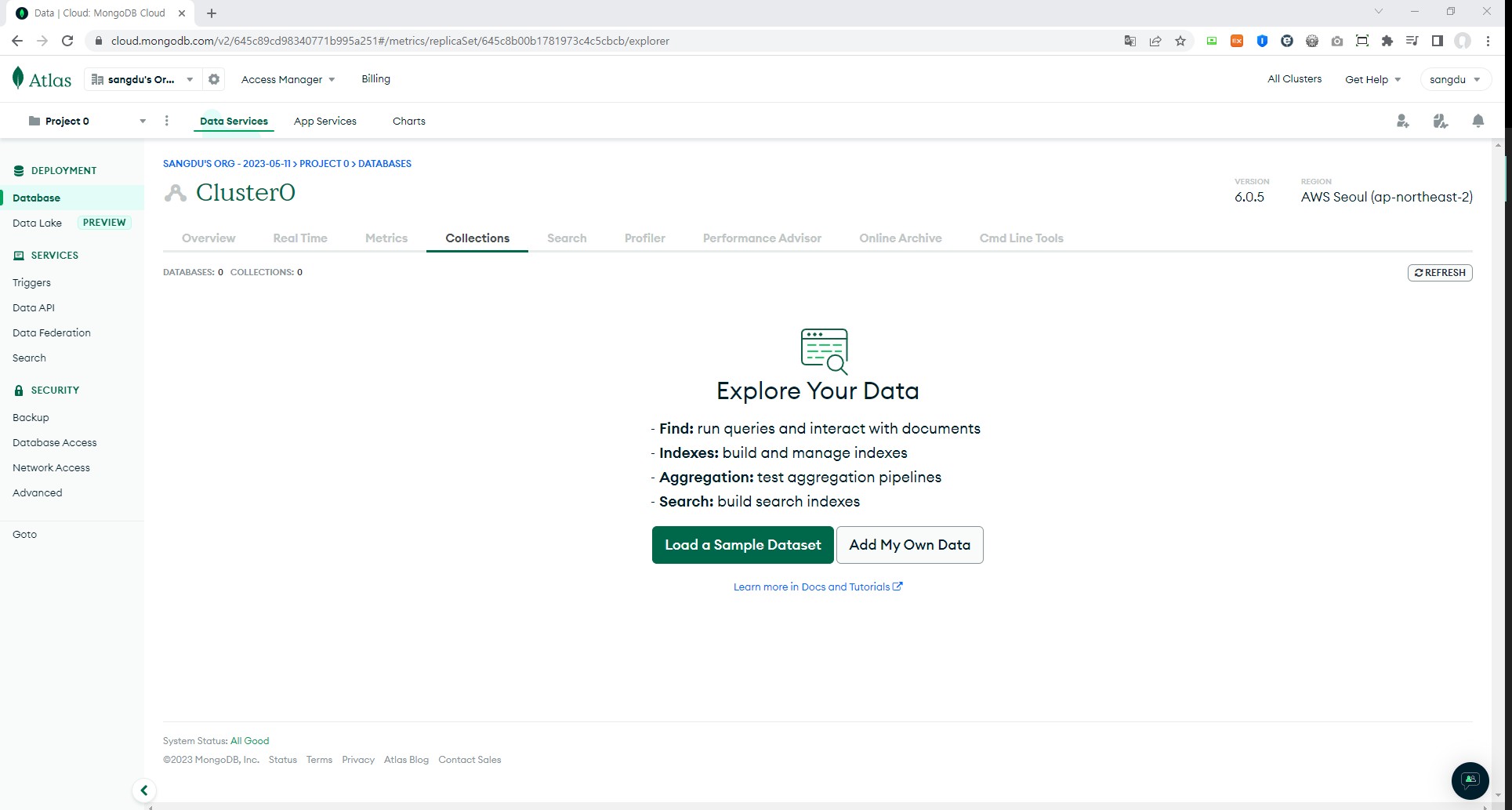Switch to the App Services tab
This screenshot has width=1512, height=810.
coord(325,121)
